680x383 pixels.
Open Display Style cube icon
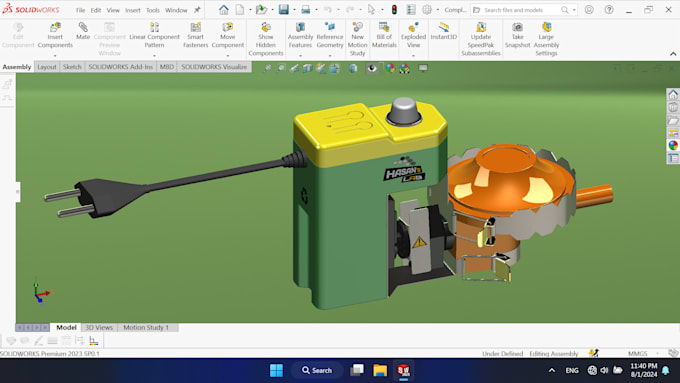pyautogui.click(x=353, y=68)
